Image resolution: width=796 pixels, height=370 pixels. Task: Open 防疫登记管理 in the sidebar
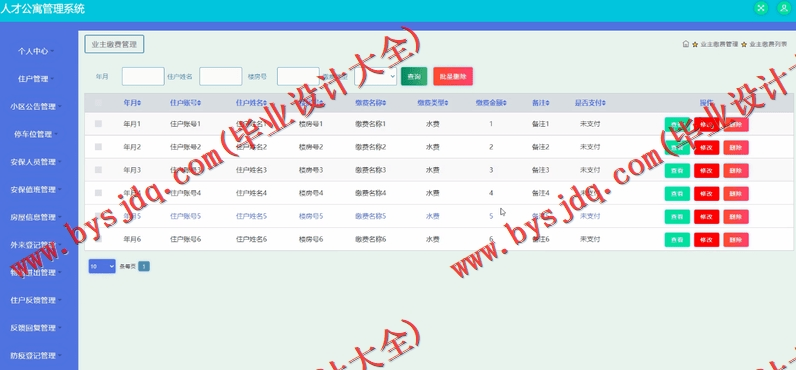click(x=36, y=355)
